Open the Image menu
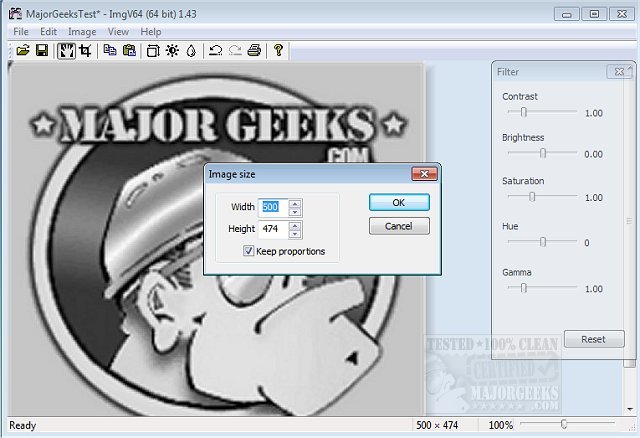This screenshot has height=438, width=640. coord(82,31)
